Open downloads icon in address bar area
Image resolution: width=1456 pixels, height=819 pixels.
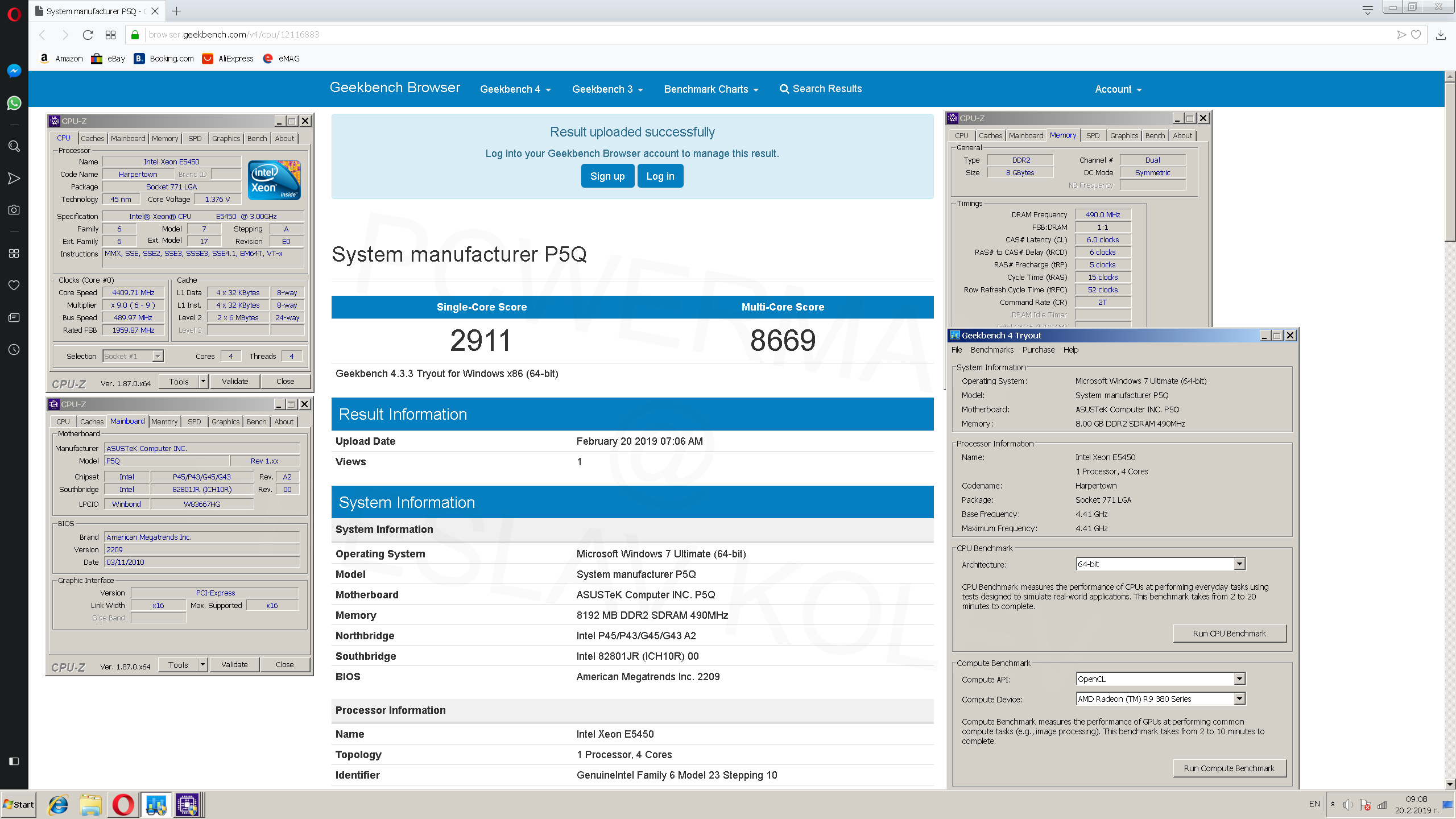(1441, 35)
